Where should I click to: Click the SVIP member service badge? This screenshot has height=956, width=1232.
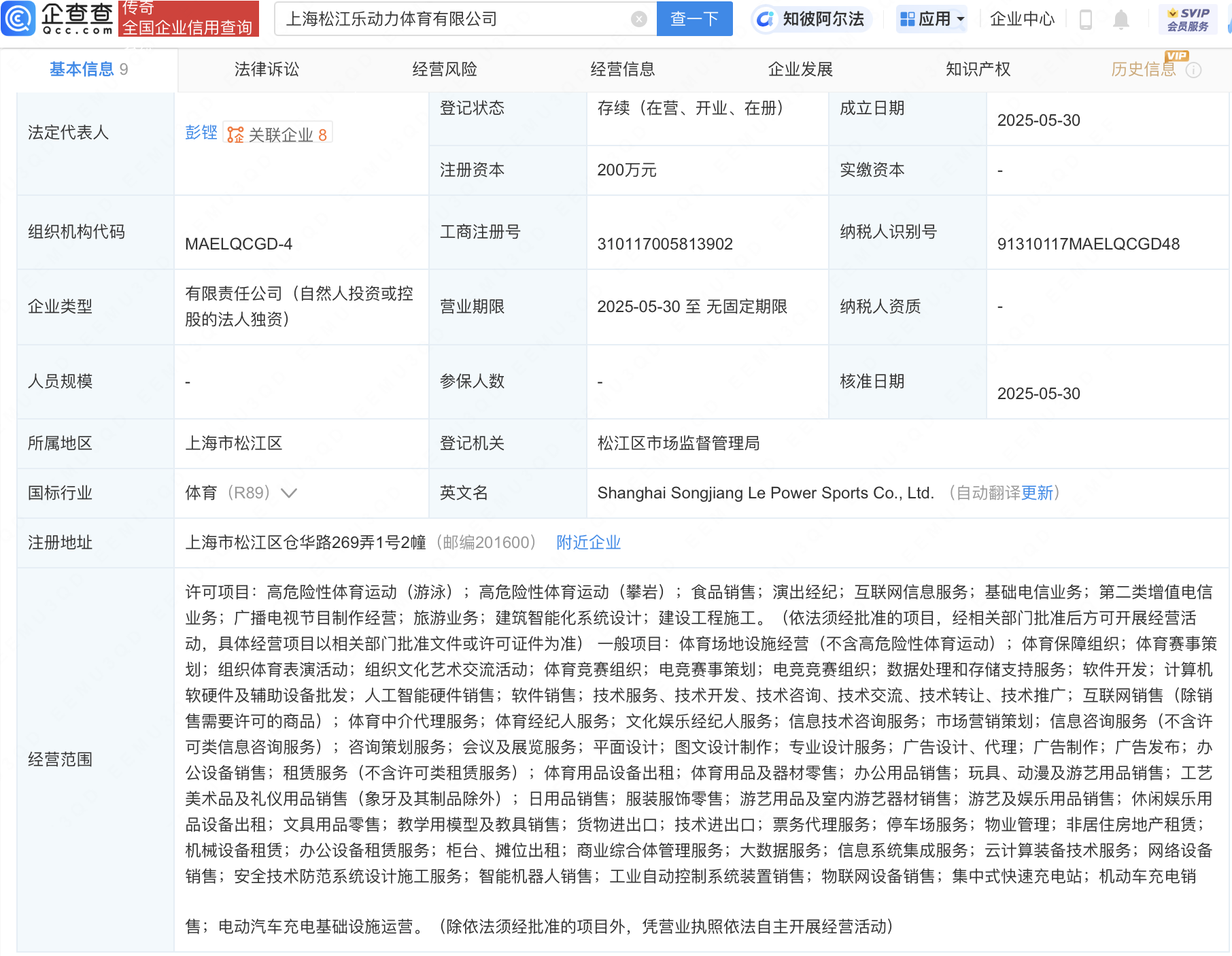pos(1187,19)
